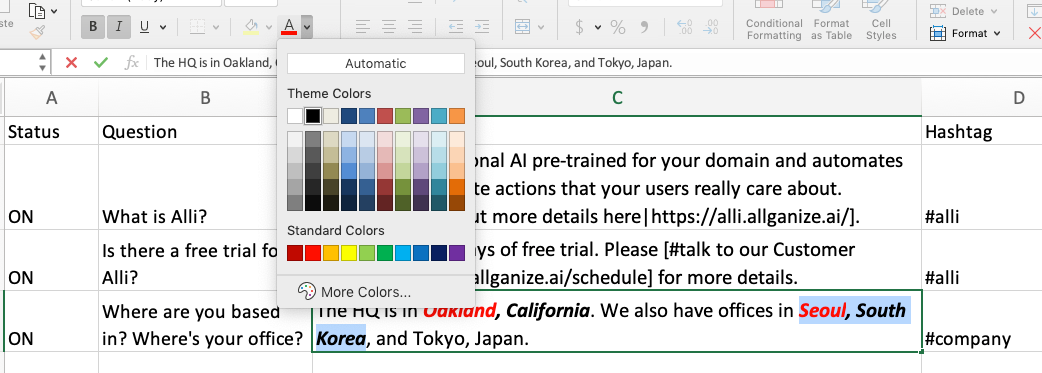The width and height of the screenshot is (1042, 373).
Task: Open the Fill Color dropdown arrow
Action: 269,28
